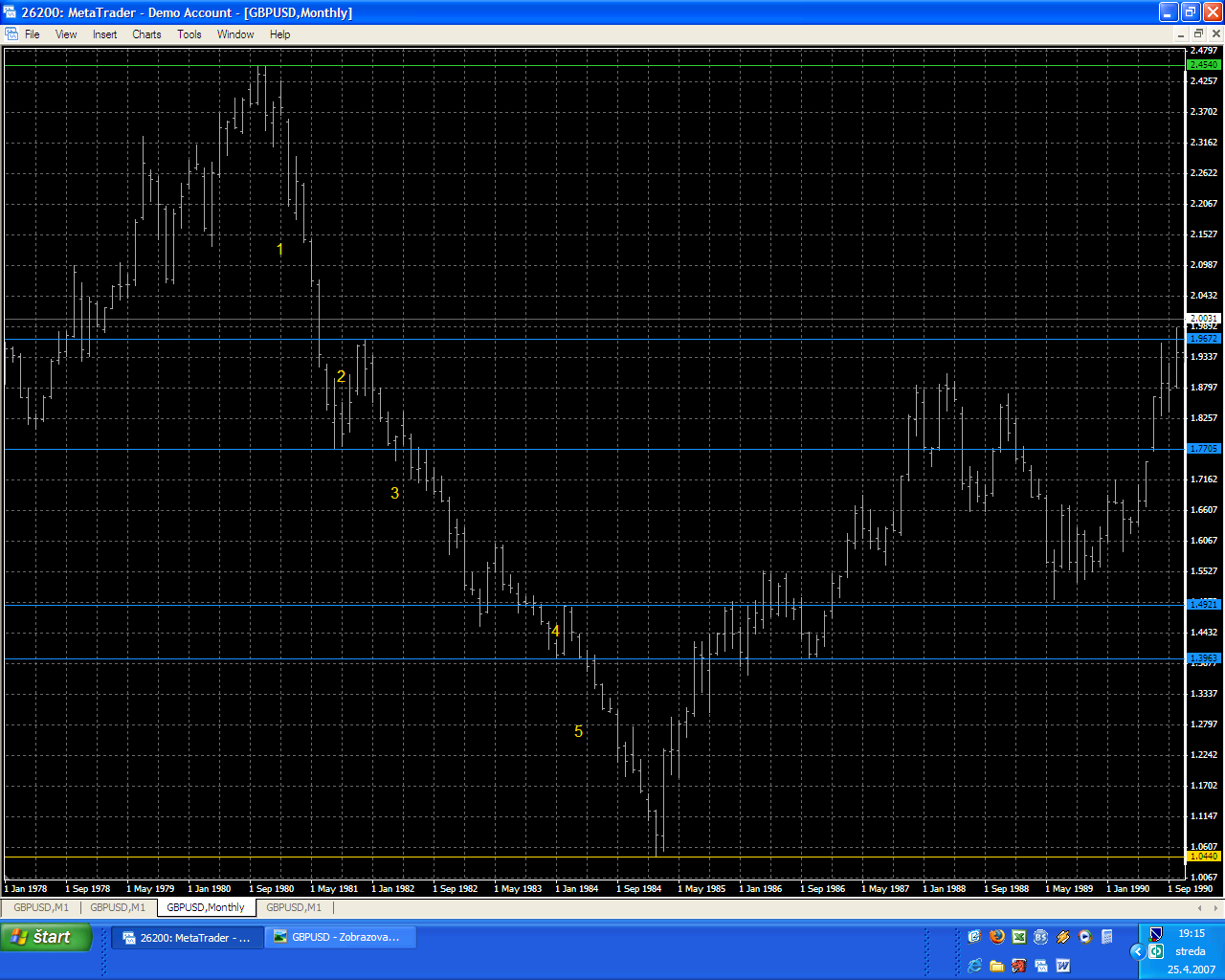Launch Windows Media Player from quick launch
Image resolution: width=1225 pixels, height=980 pixels.
[x=1084, y=937]
